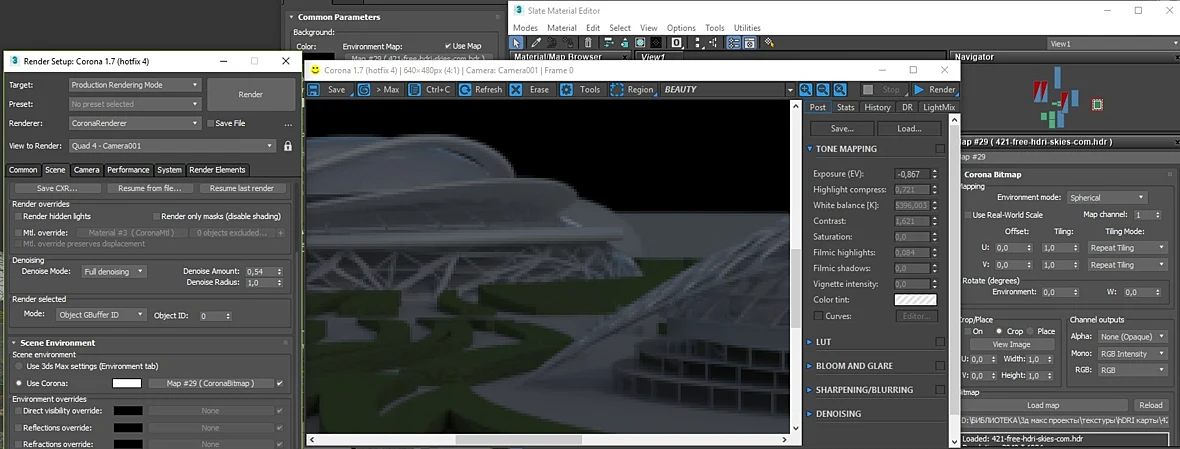Click the Stop square icon in Corona VFB

pyautogui.click(x=868, y=89)
